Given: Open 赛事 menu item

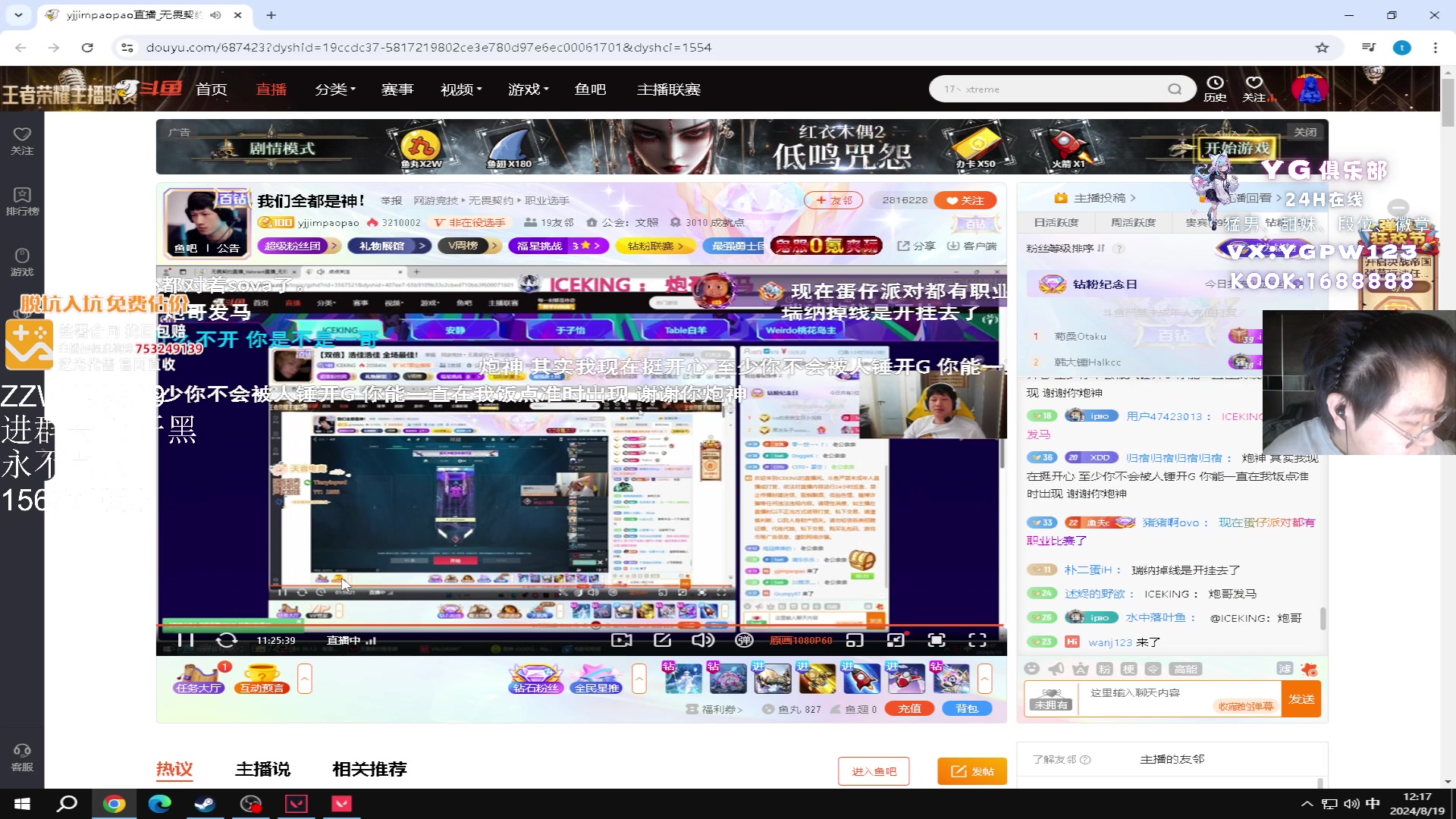Looking at the screenshot, I should pyautogui.click(x=397, y=89).
